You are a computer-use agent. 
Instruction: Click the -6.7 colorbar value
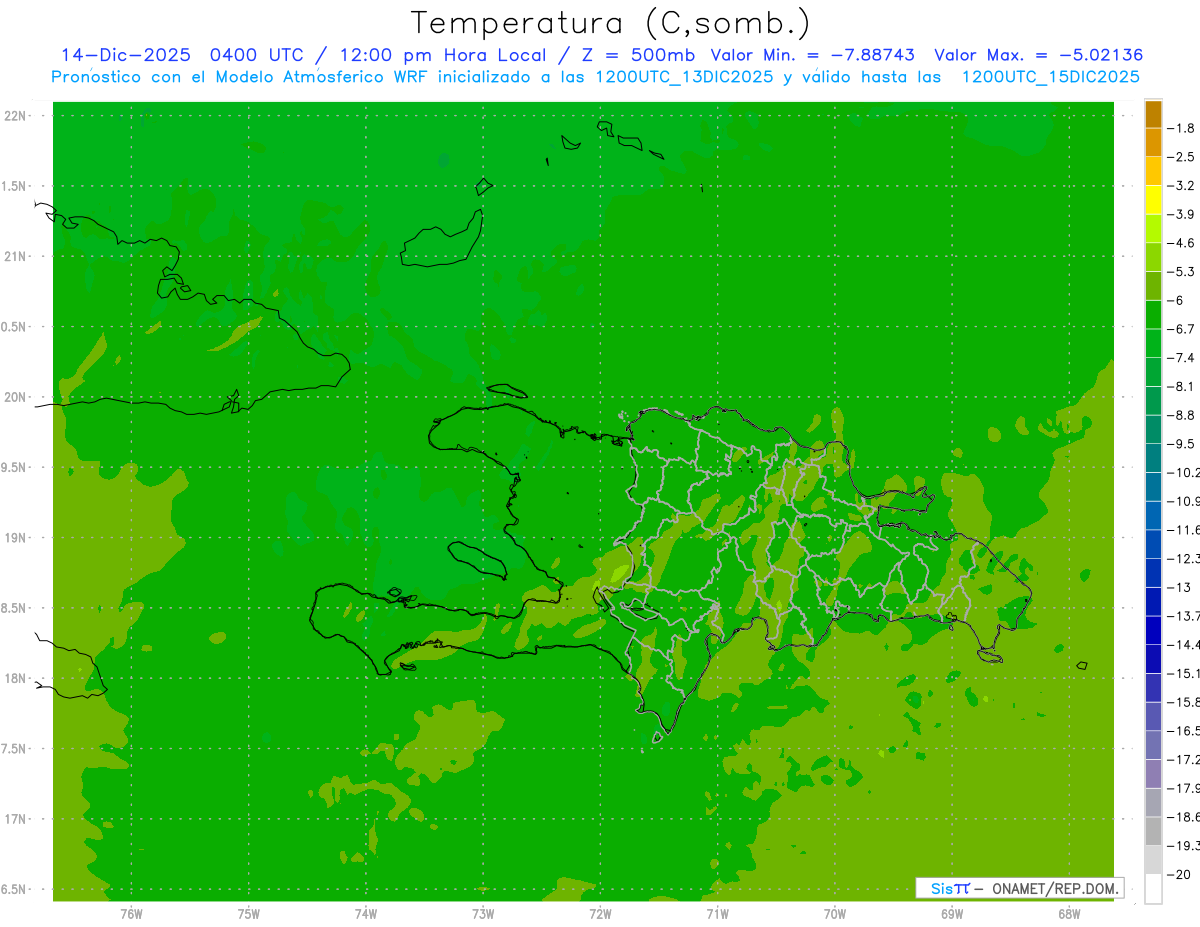[1181, 329]
